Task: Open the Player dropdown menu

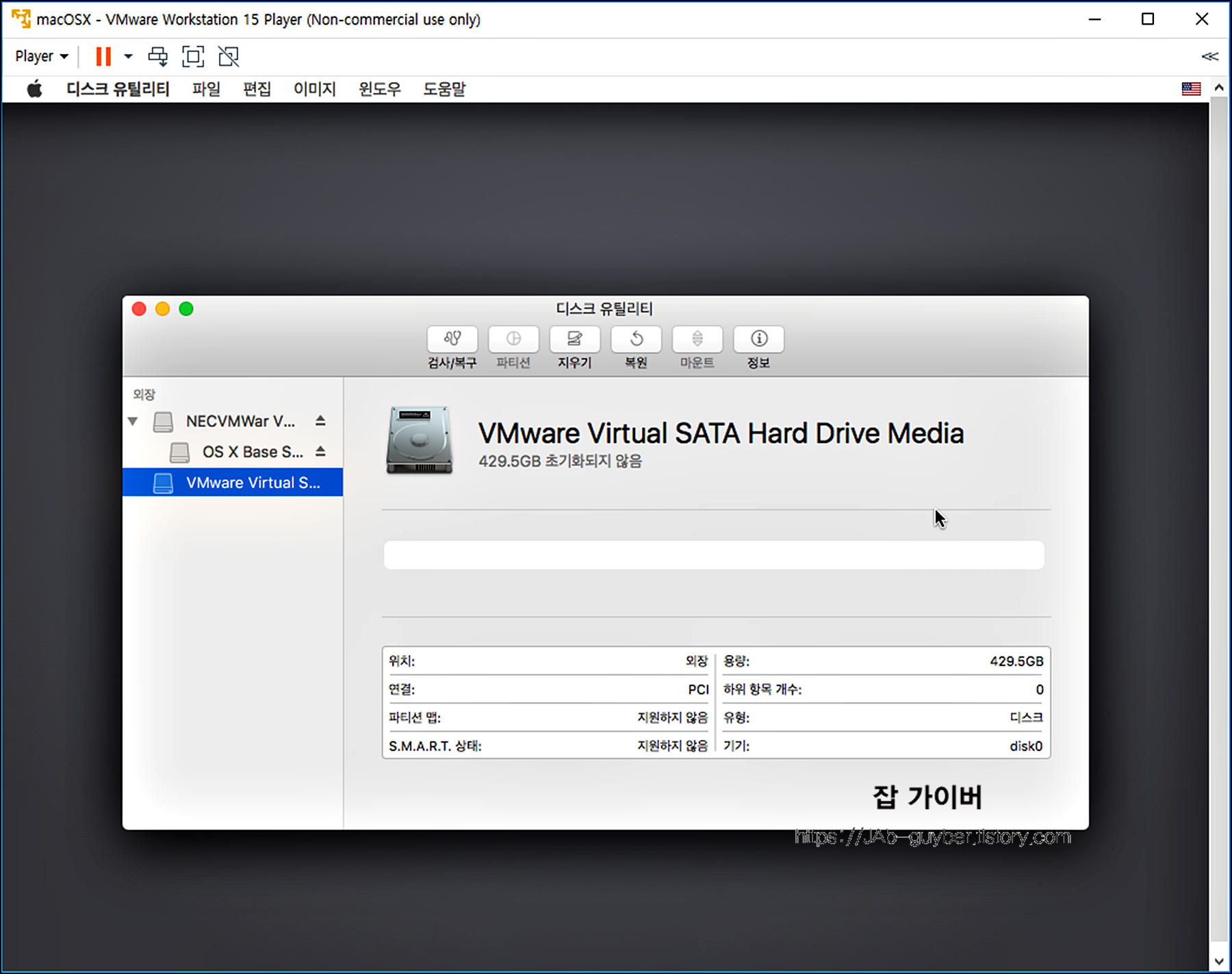Action: click(42, 56)
